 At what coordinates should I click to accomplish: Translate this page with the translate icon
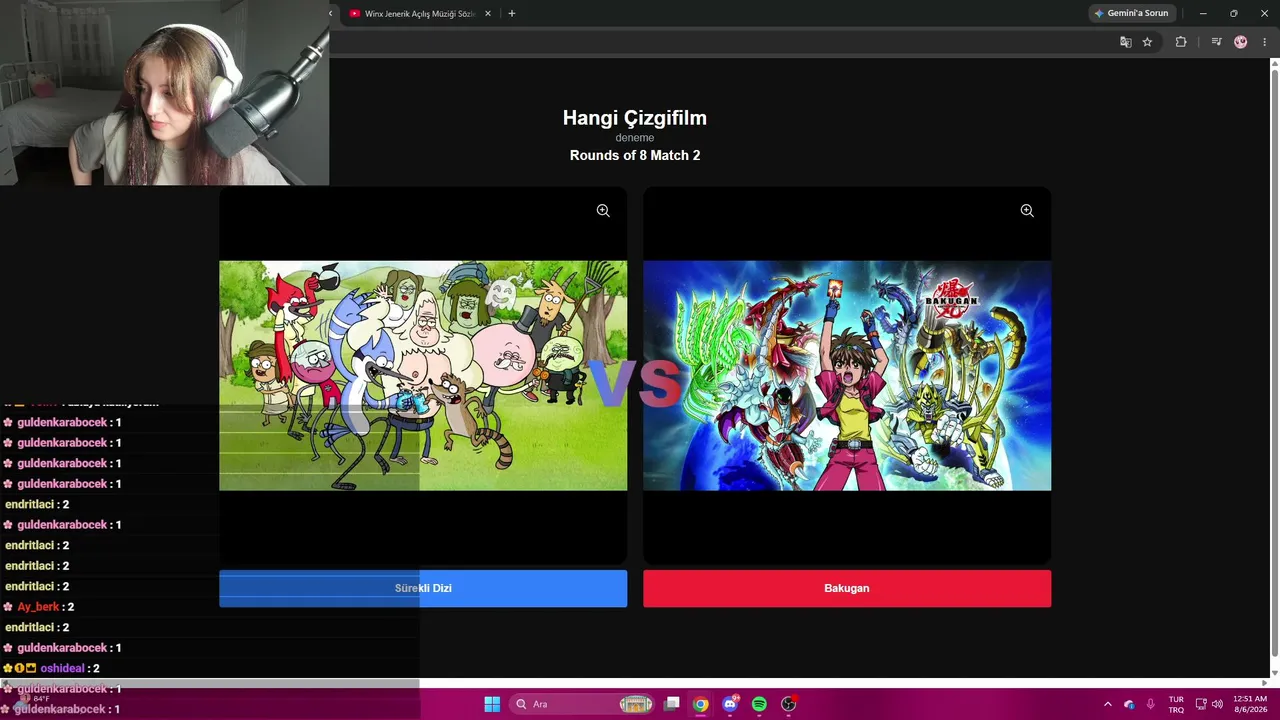tap(1126, 42)
